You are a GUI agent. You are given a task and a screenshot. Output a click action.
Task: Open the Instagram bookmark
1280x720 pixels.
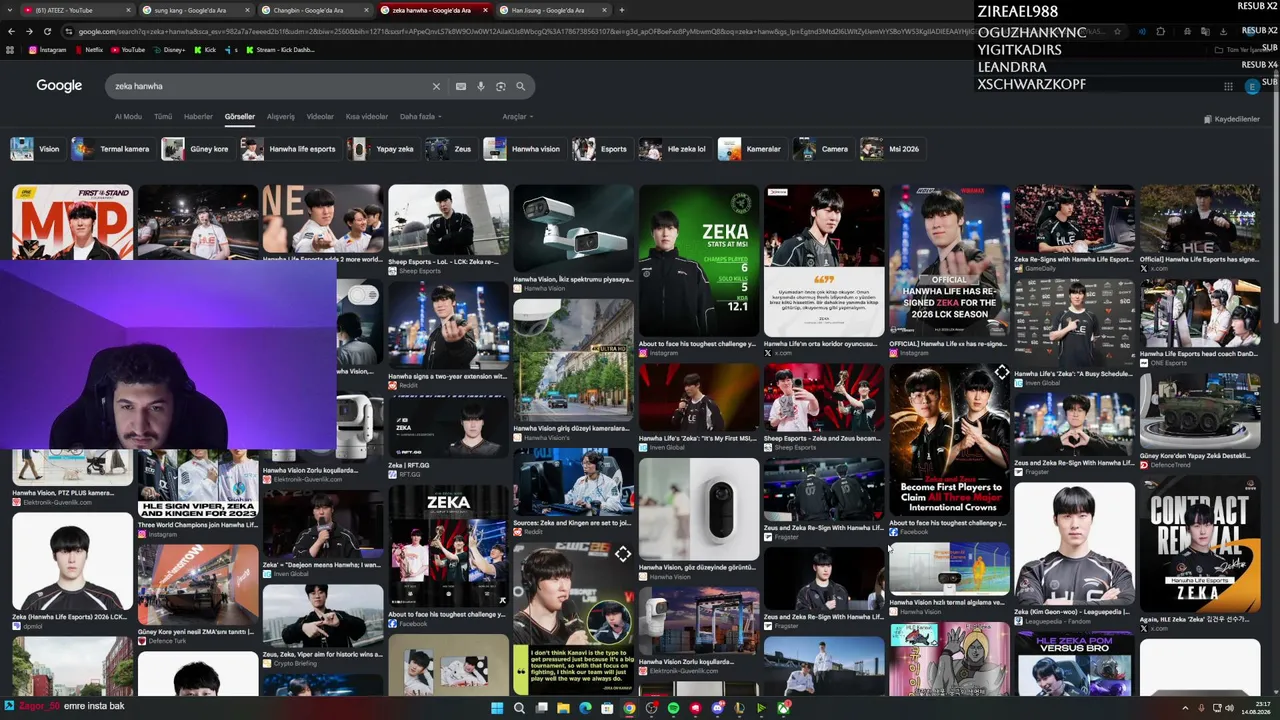click(x=47, y=50)
